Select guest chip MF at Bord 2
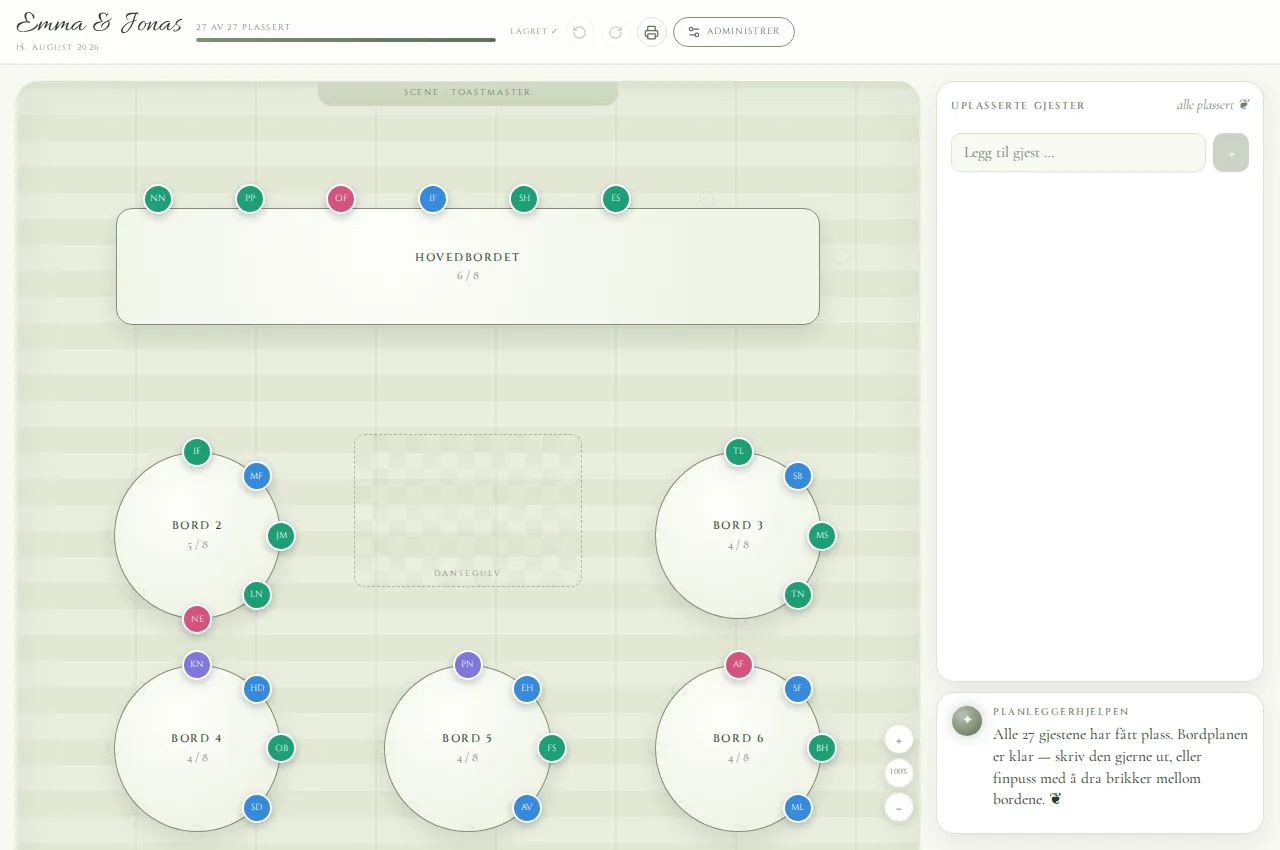The height and width of the screenshot is (850, 1280). pyautogui.click(x=257, y=476)
